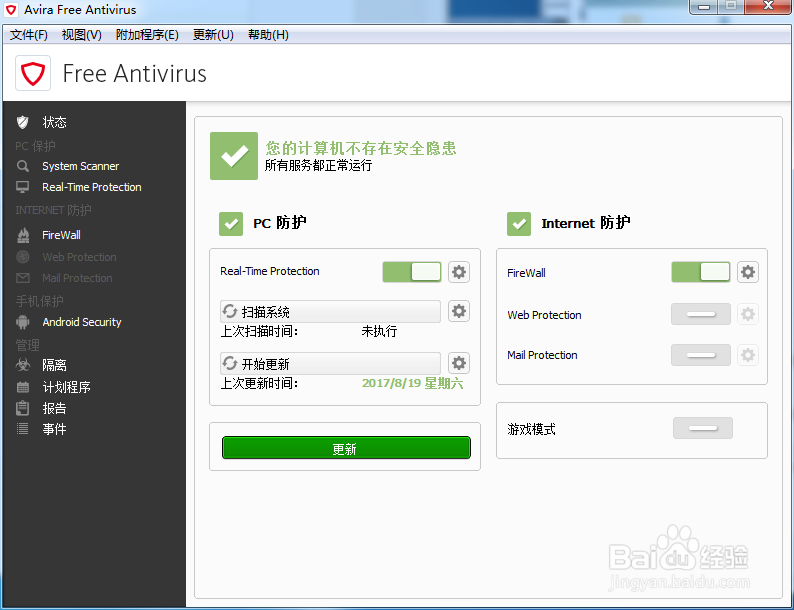Click the Web Protection settings gear
794x610 pixels.
click(748, 314)
